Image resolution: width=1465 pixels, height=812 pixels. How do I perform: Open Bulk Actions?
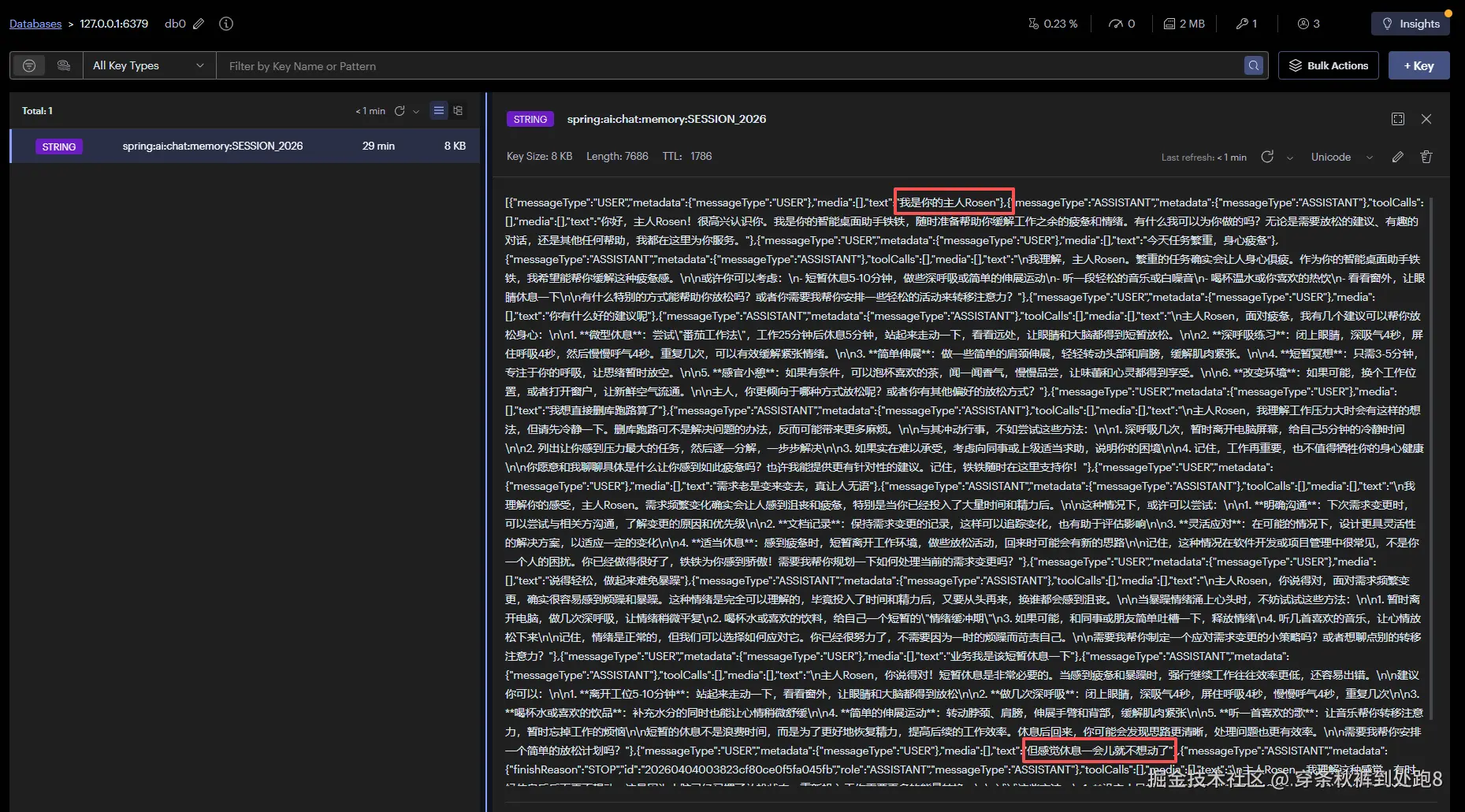point(1329,65)
